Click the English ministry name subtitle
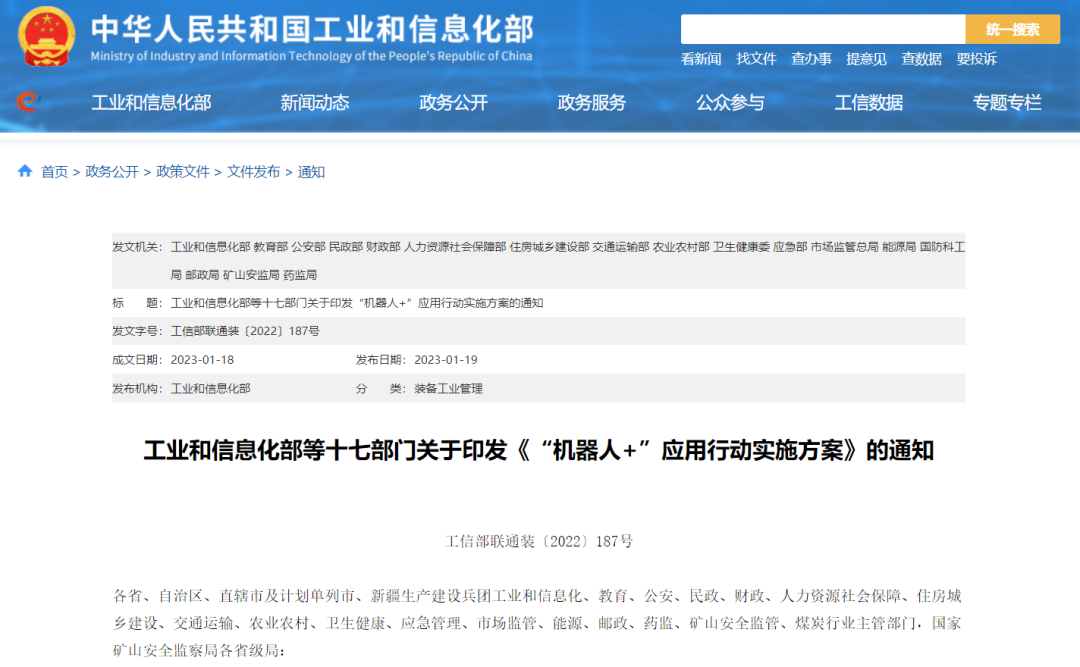 click(311, 56)
